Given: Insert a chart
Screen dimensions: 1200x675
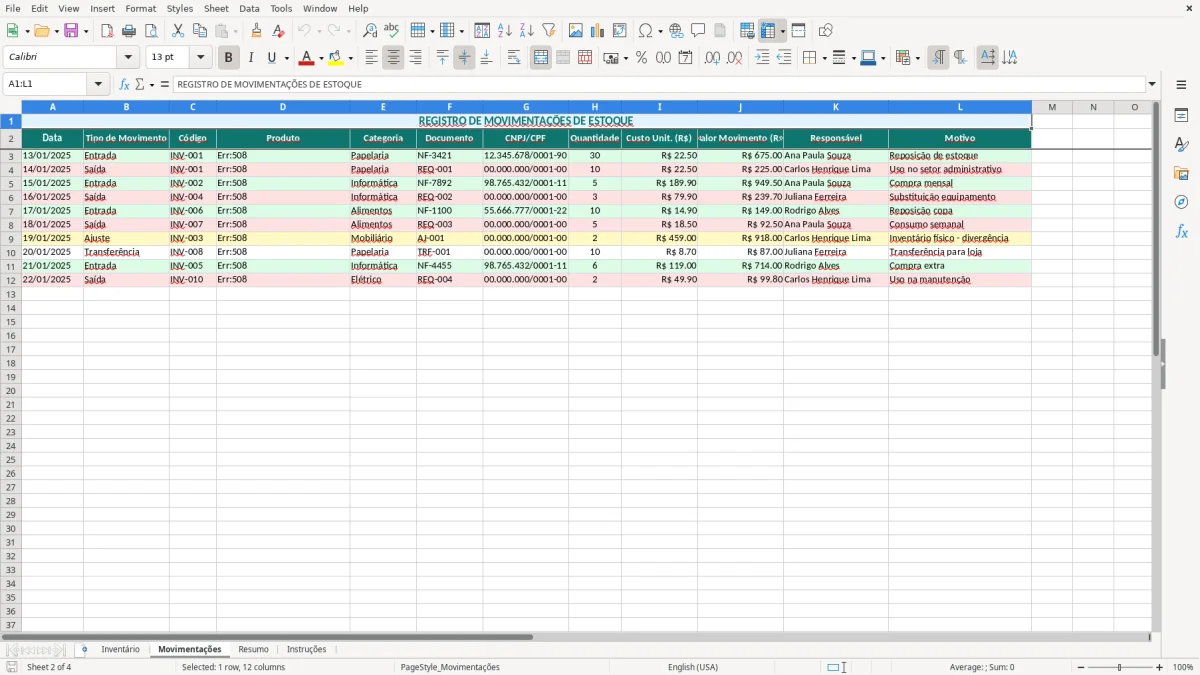Looking at the screenshot, I should click(598, 31).
